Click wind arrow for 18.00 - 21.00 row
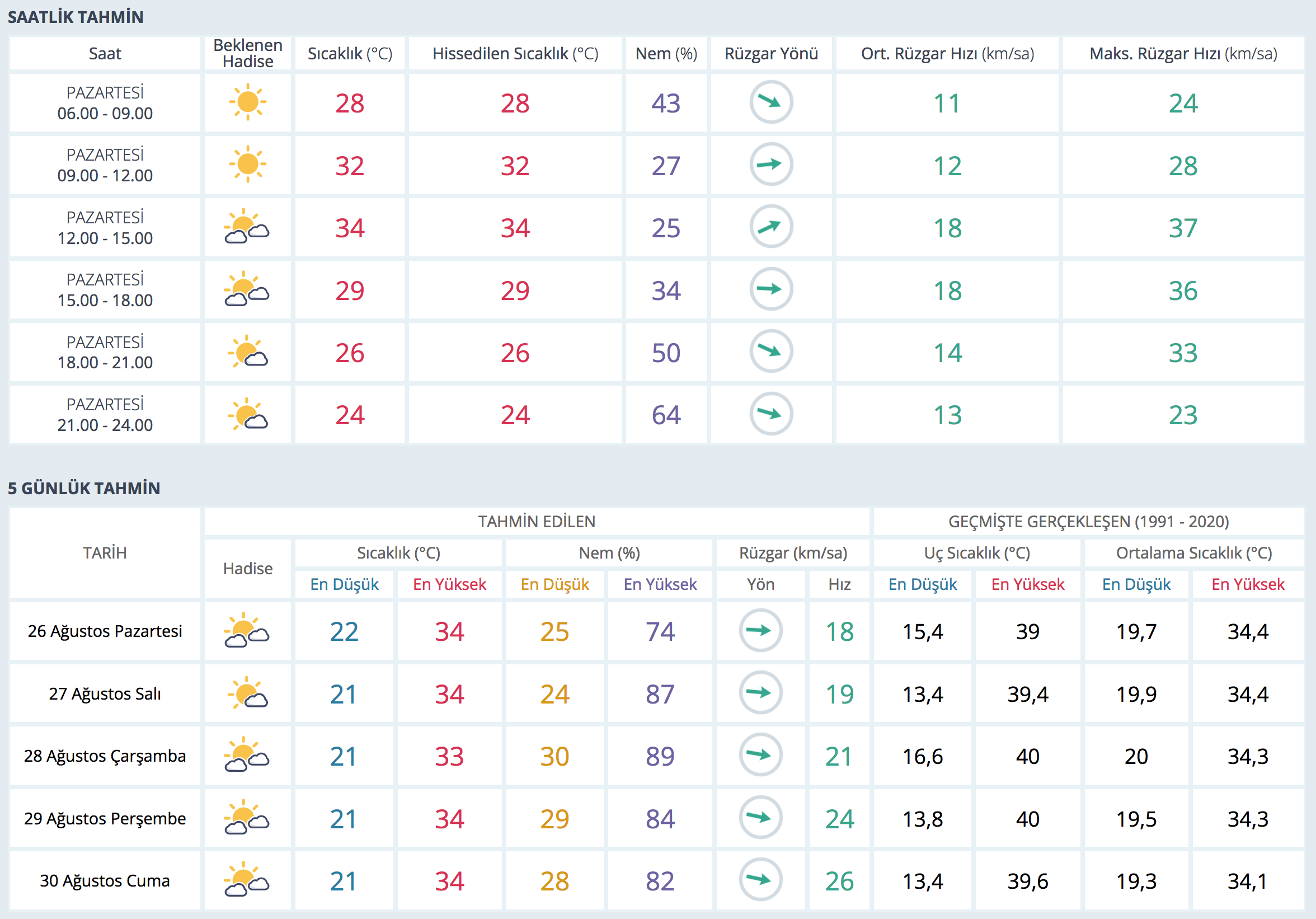The height and width of the screenshot is (919, 1316). click(x=771, y=351)
